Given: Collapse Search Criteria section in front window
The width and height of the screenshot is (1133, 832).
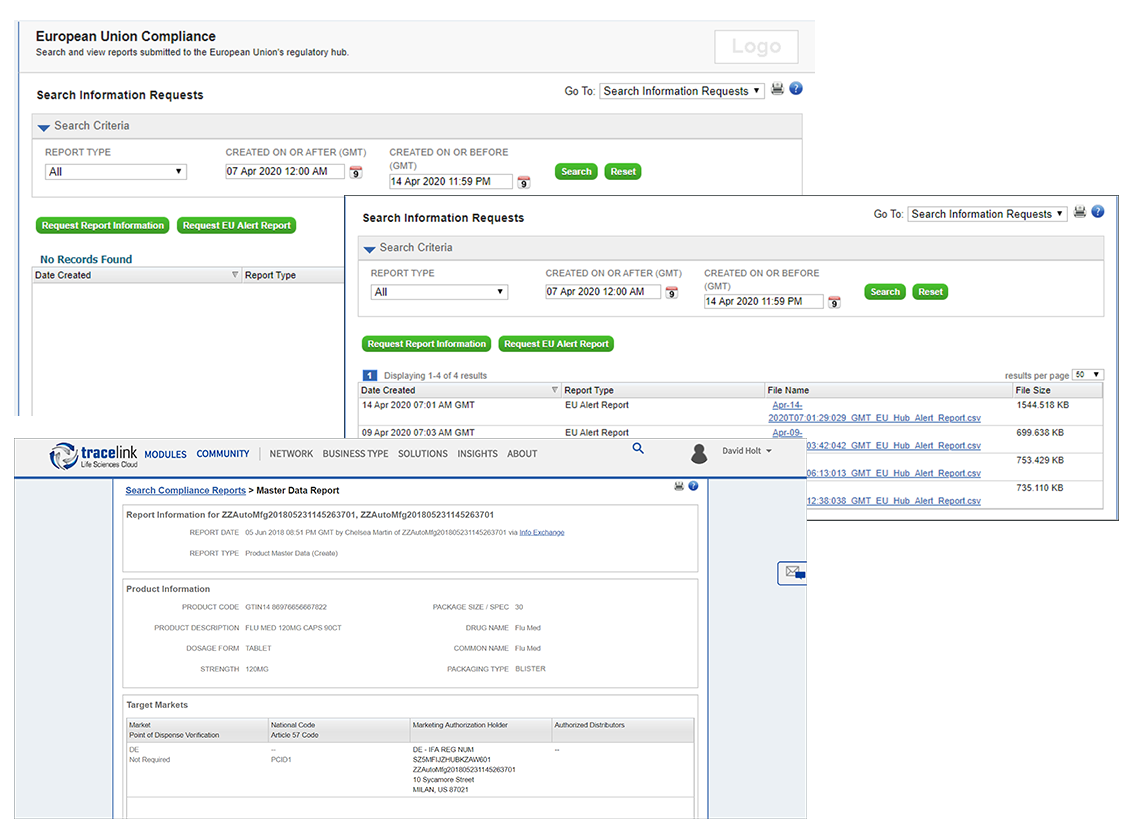Looking at the screenshot, I should click(370, 248).
